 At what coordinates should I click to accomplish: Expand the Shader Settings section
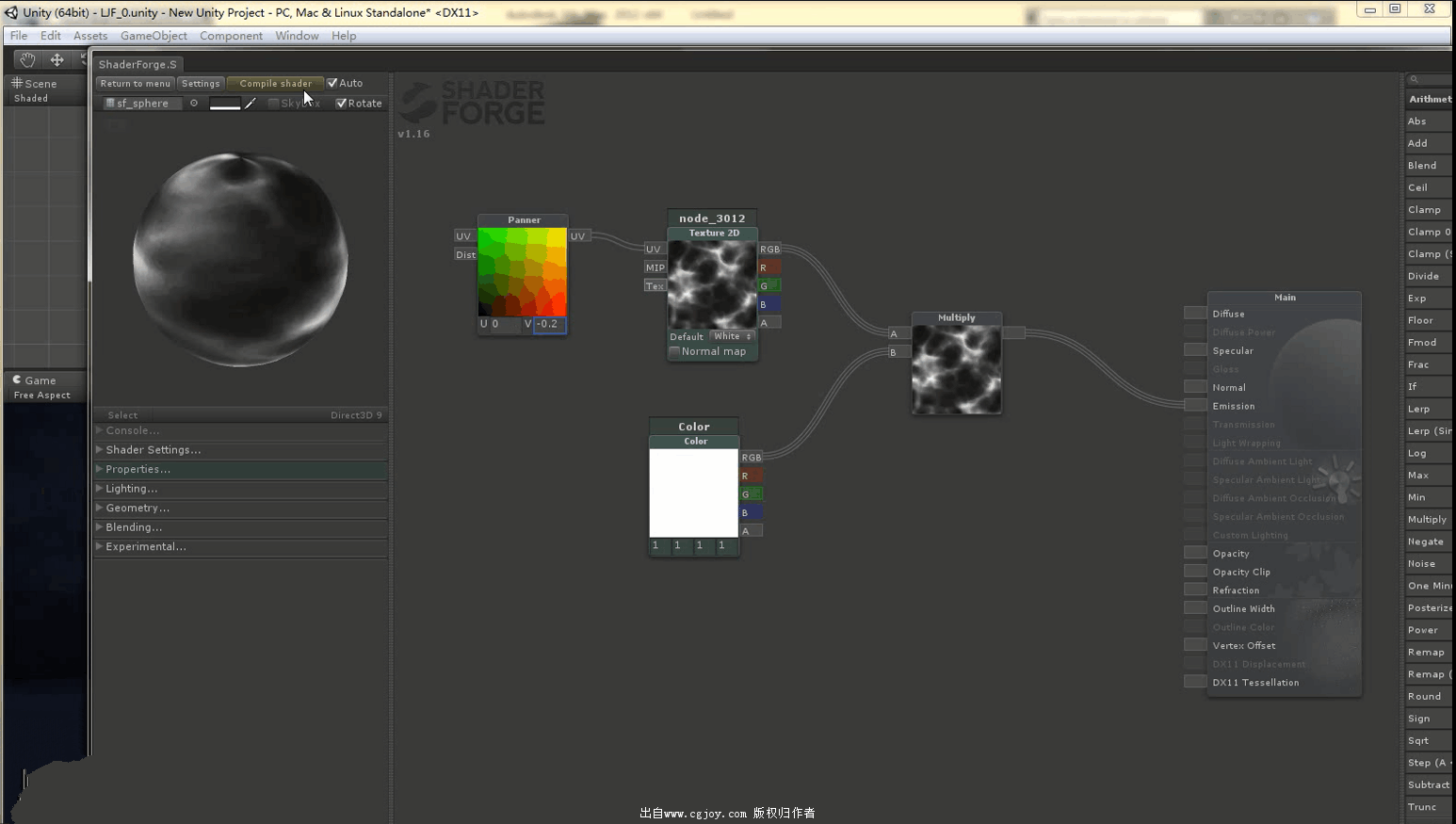pyautogui.click(x=240, y=450)
